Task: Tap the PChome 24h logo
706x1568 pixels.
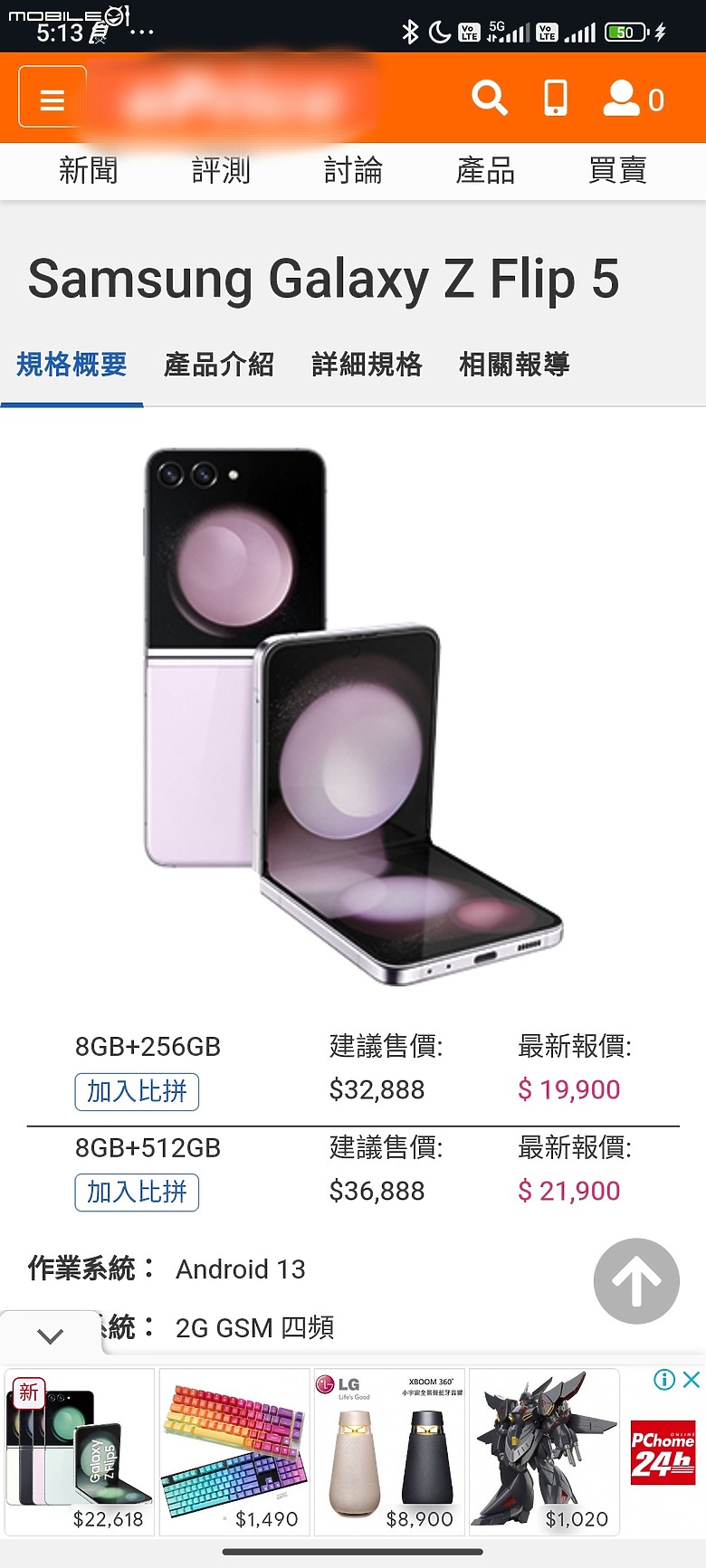Action: click(663, 1453)
